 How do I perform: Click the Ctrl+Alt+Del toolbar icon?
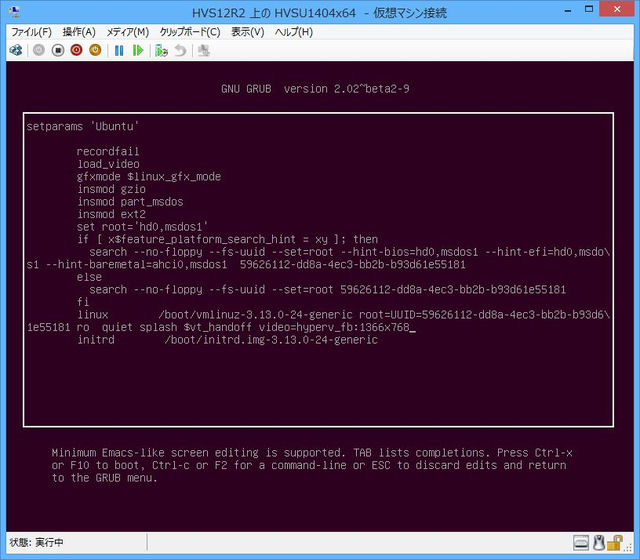point(16,50)
